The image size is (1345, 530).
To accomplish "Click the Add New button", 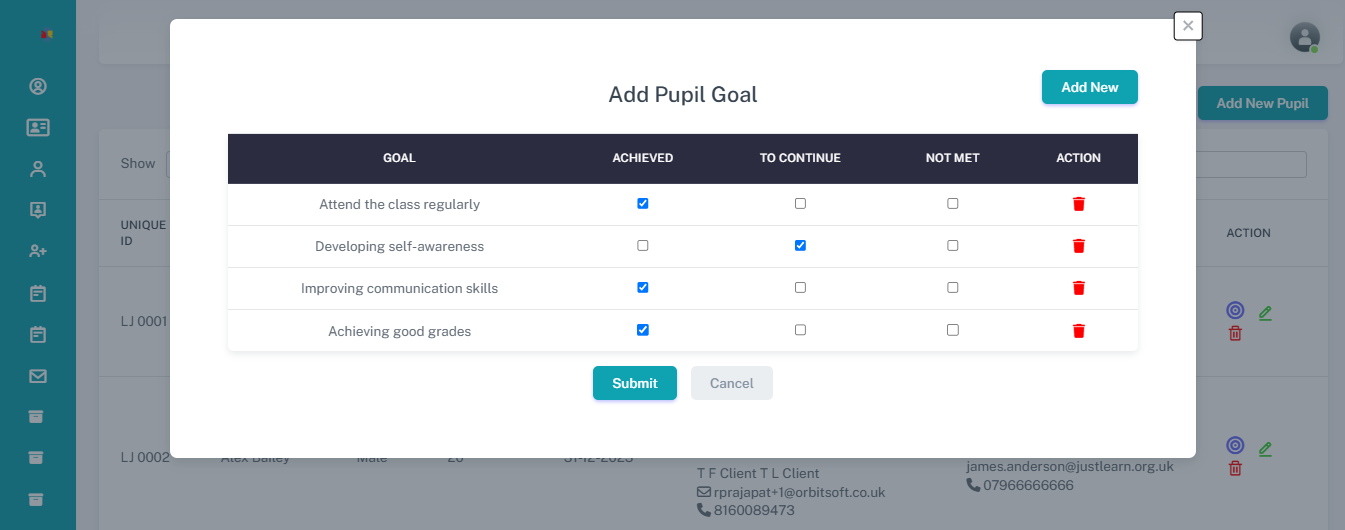I will (1089, 87).
